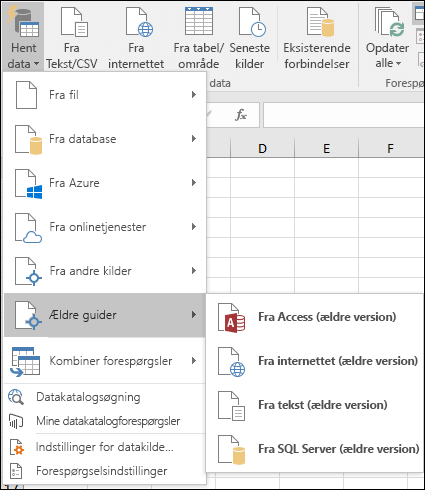Click the Indstillinger for datakilde gear icon
The width and height of the screenshot is (425, 490).
tap(16, 447)
